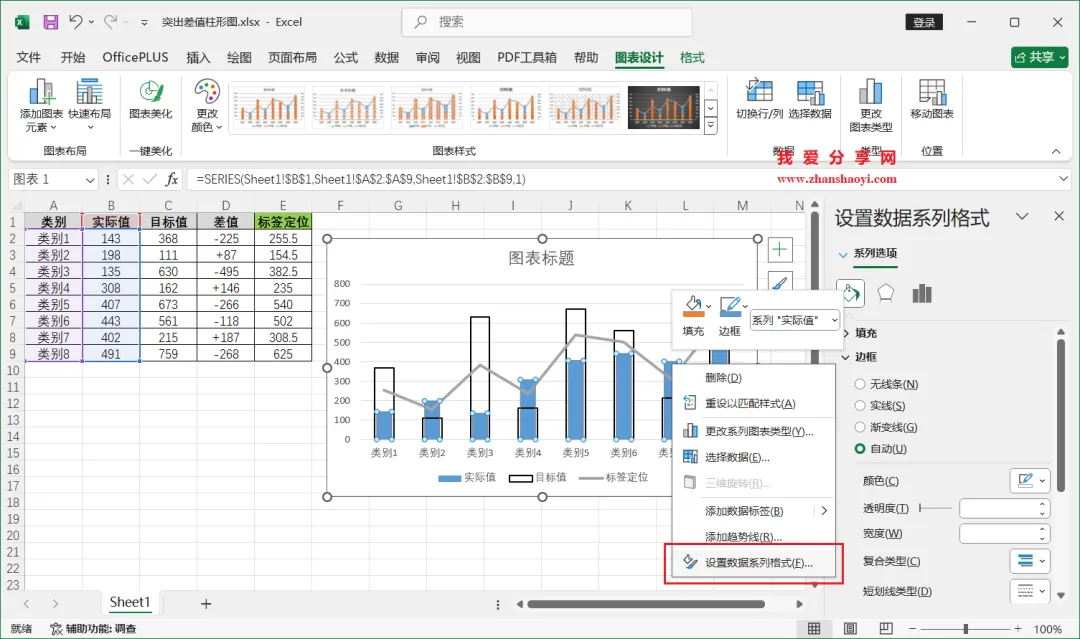Open Compound type (复合类型) dropdown
This screenshot has height=639, width=1080.
pyautogui.click(x=1030, y=561)
